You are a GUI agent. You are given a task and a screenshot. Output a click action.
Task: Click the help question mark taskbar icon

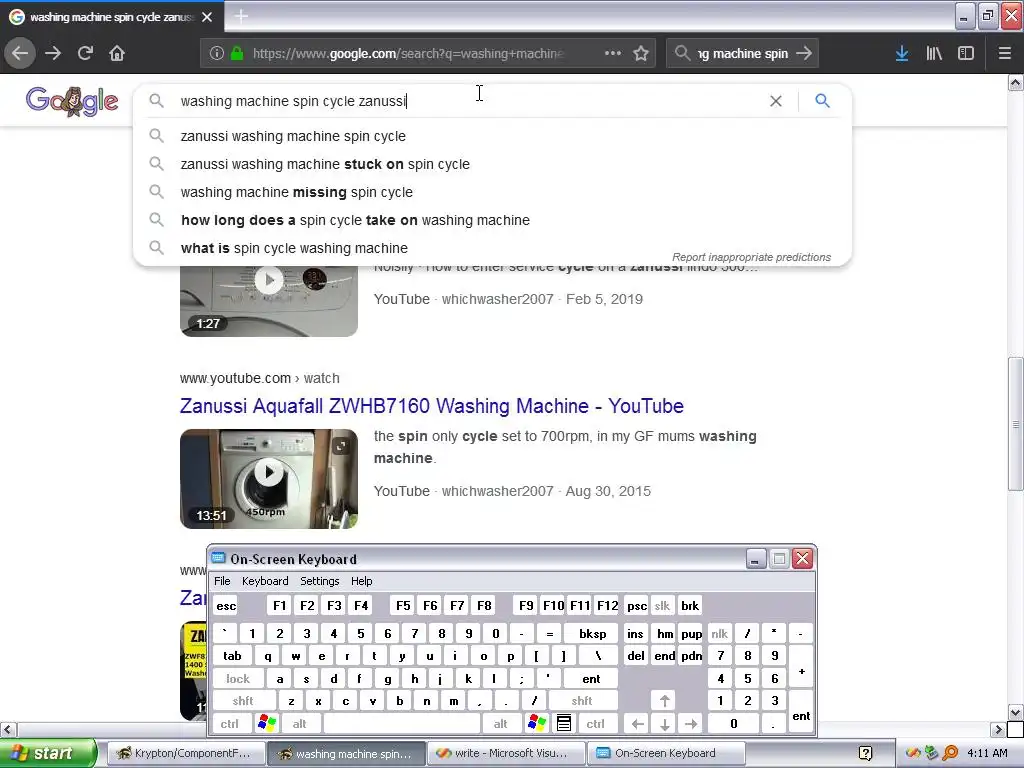[x=865, y=754]
